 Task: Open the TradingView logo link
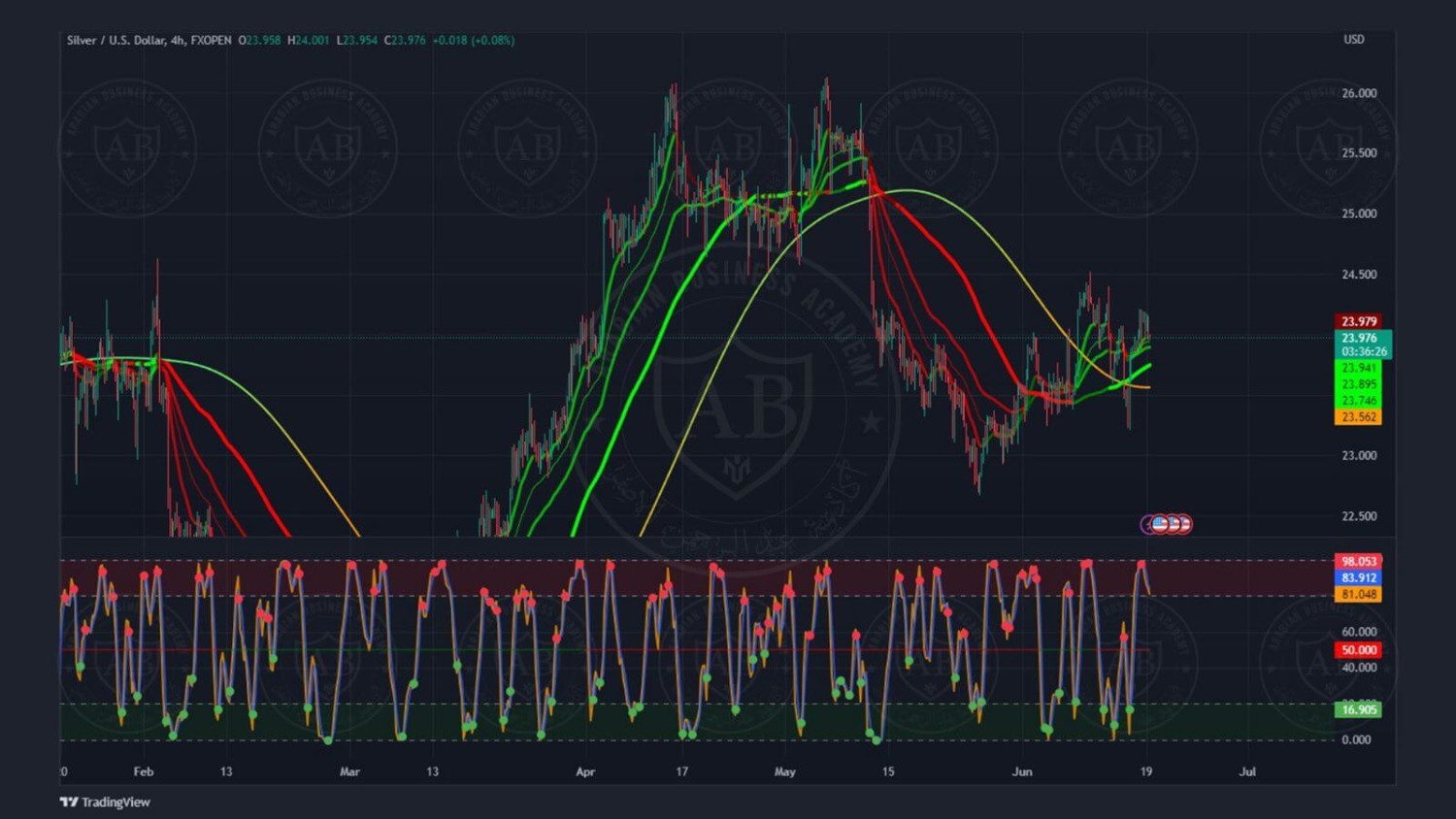(x=105, y=802)
